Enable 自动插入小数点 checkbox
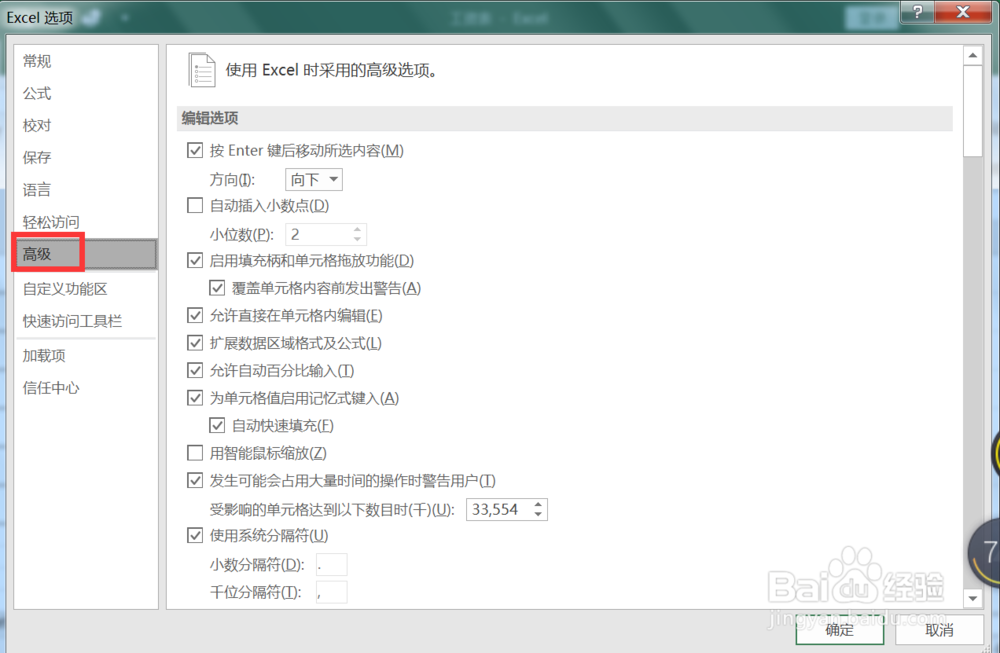Image resolution: width=1000 pixels, height=653 pixels. 195,205
